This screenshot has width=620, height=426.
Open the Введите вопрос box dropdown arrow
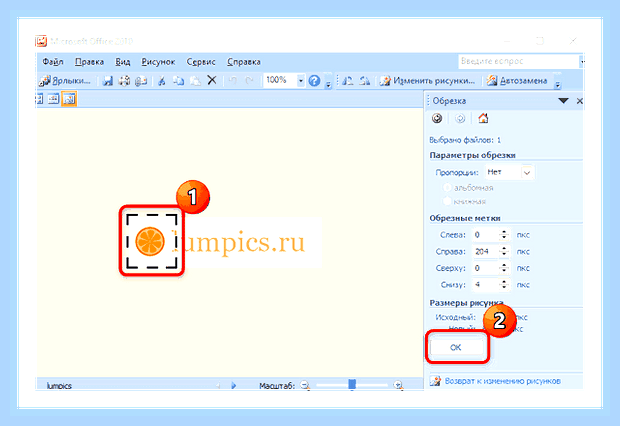tap(582, 61)
